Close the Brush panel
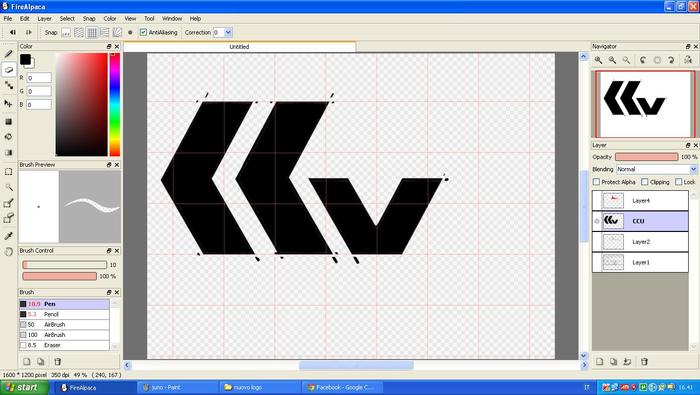Viewport: 700px width, 395px height. click(117, 292)
